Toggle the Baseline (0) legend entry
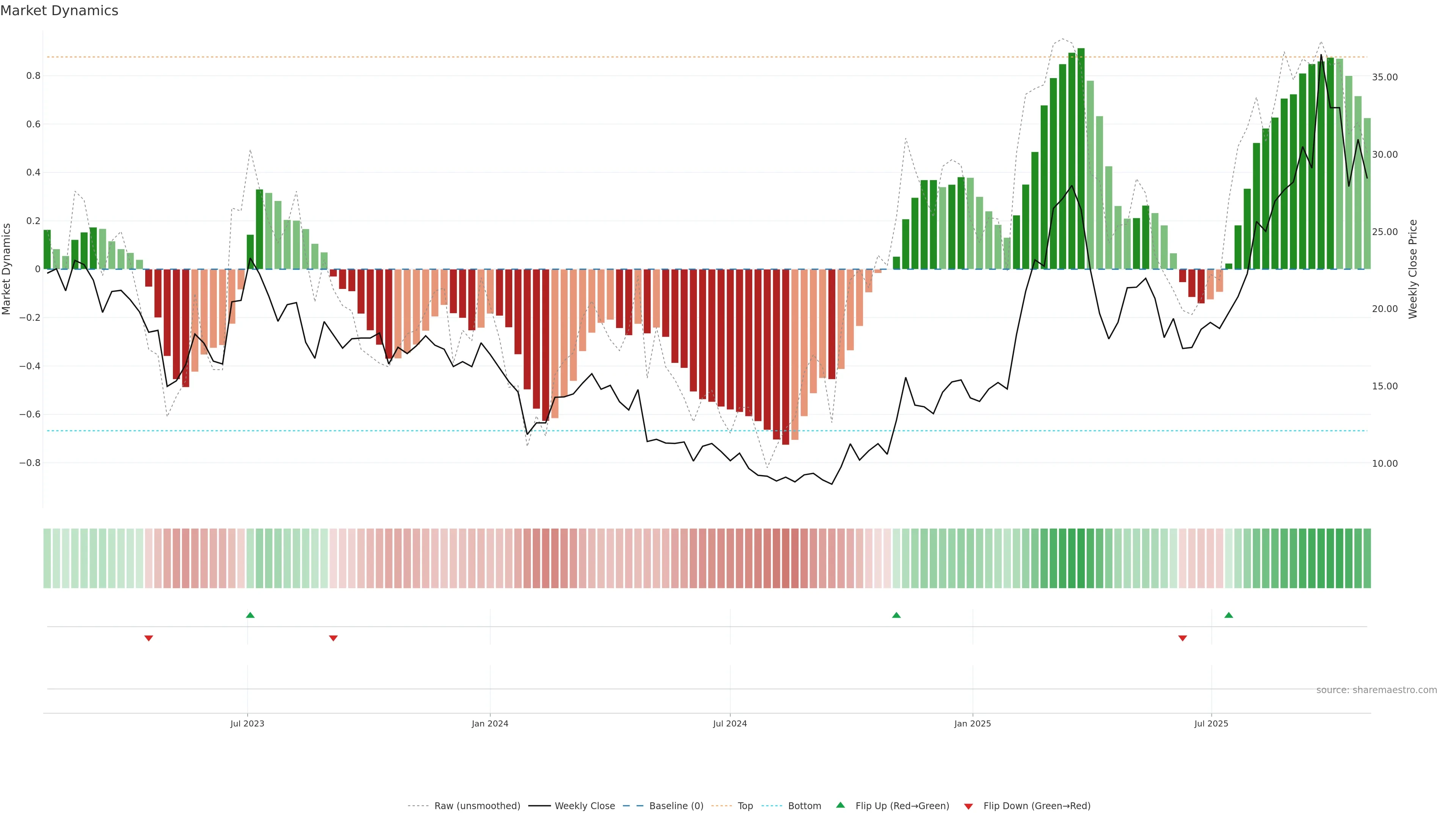Image resolution: width=1456 pixels, height=819 pixels. (x=676, y=806)
